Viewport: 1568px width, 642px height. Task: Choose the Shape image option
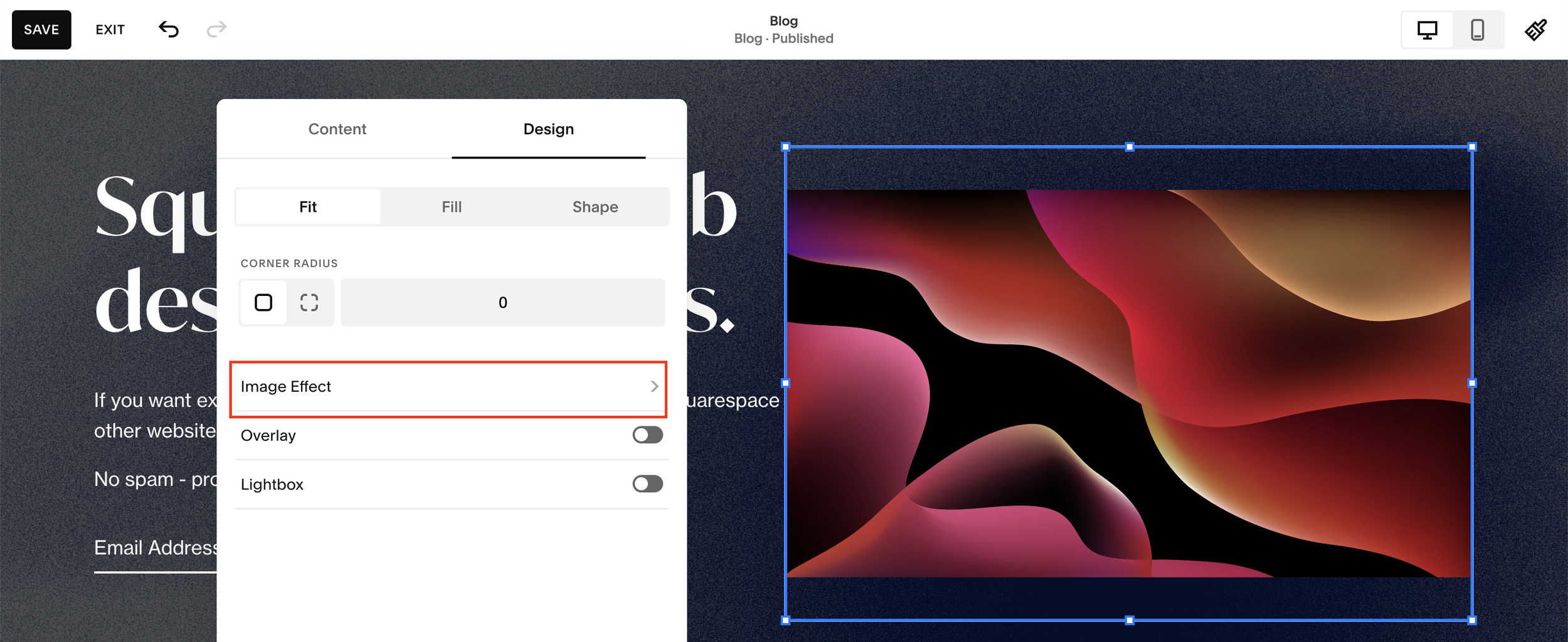595,207
